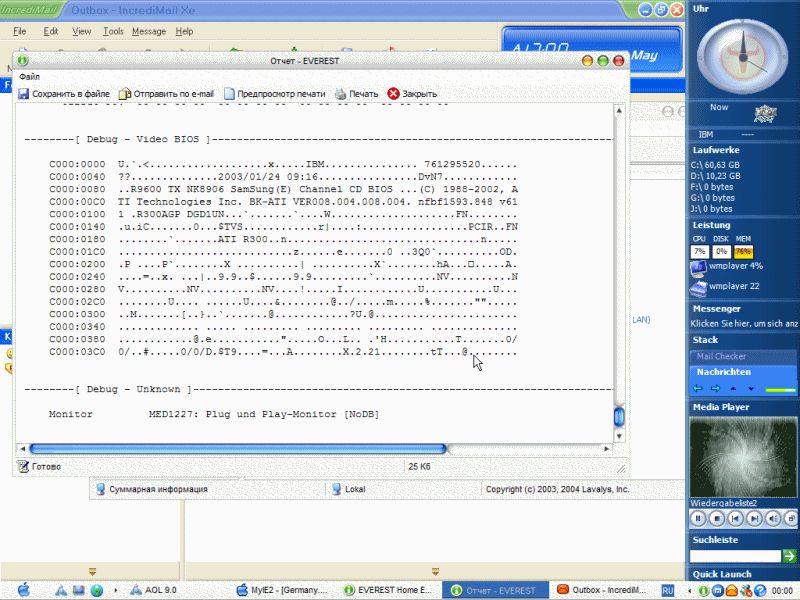Open the Файл menu in the report window
Screen dimensions: 800x600
[29, 77]
